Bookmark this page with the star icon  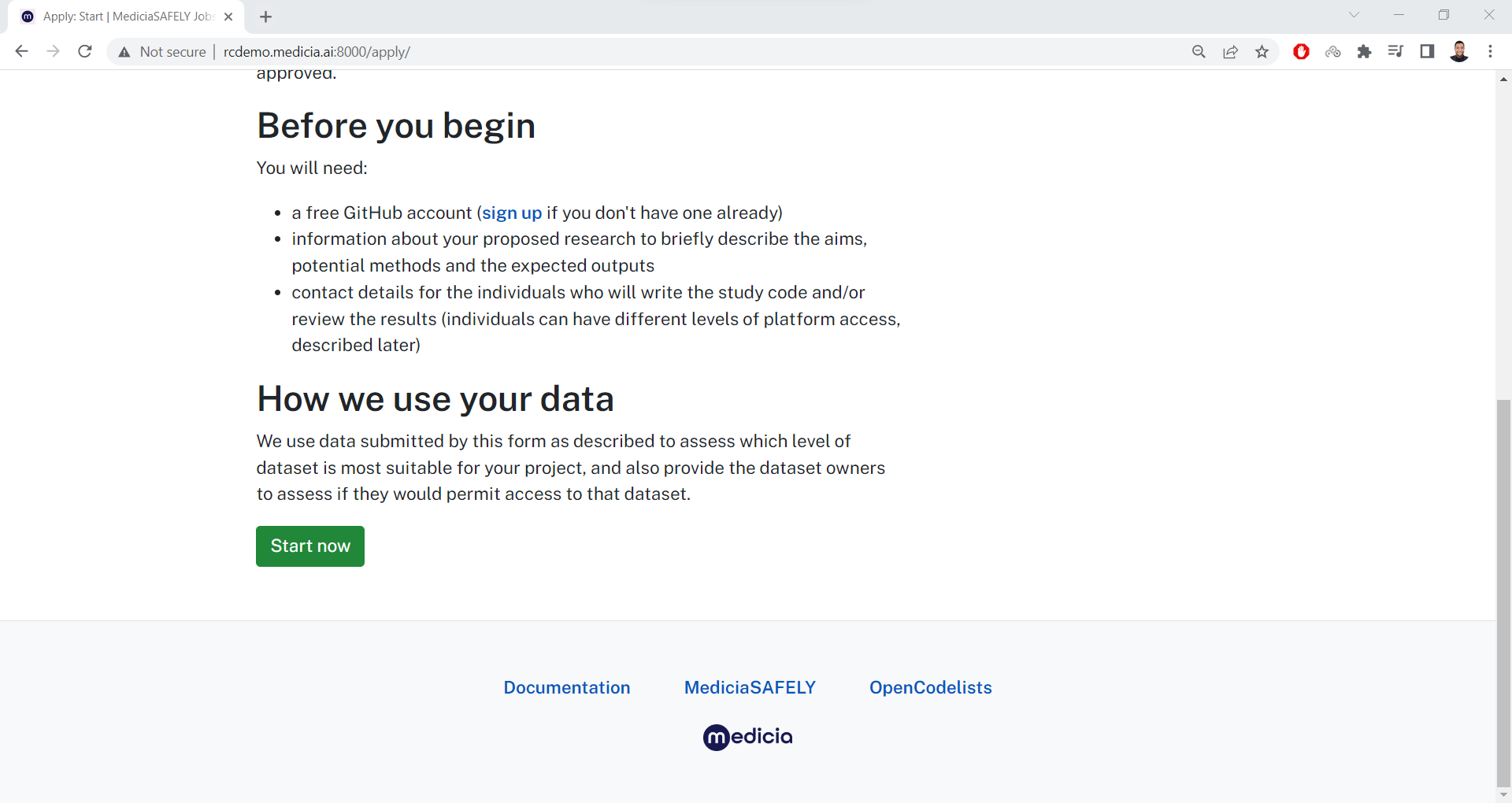(1262, 52)
